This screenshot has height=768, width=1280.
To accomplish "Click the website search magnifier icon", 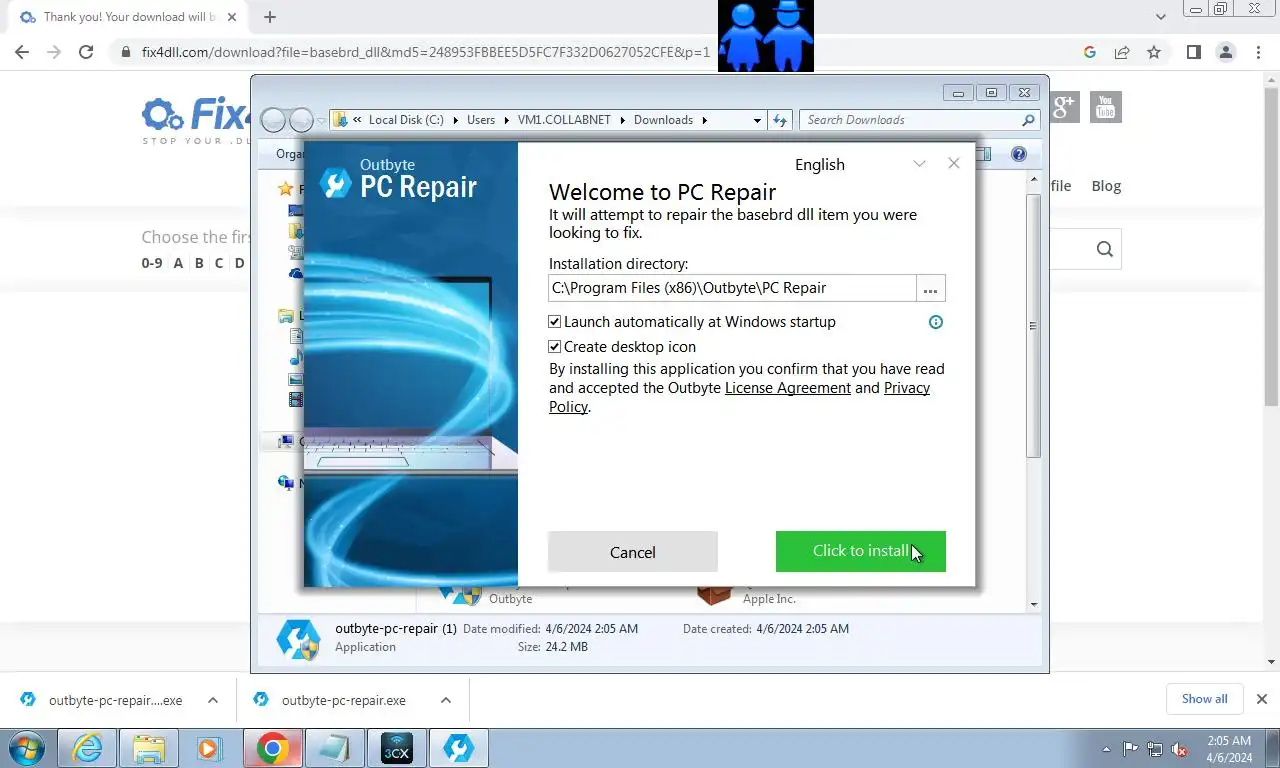I will click(x=1104, y=249).
